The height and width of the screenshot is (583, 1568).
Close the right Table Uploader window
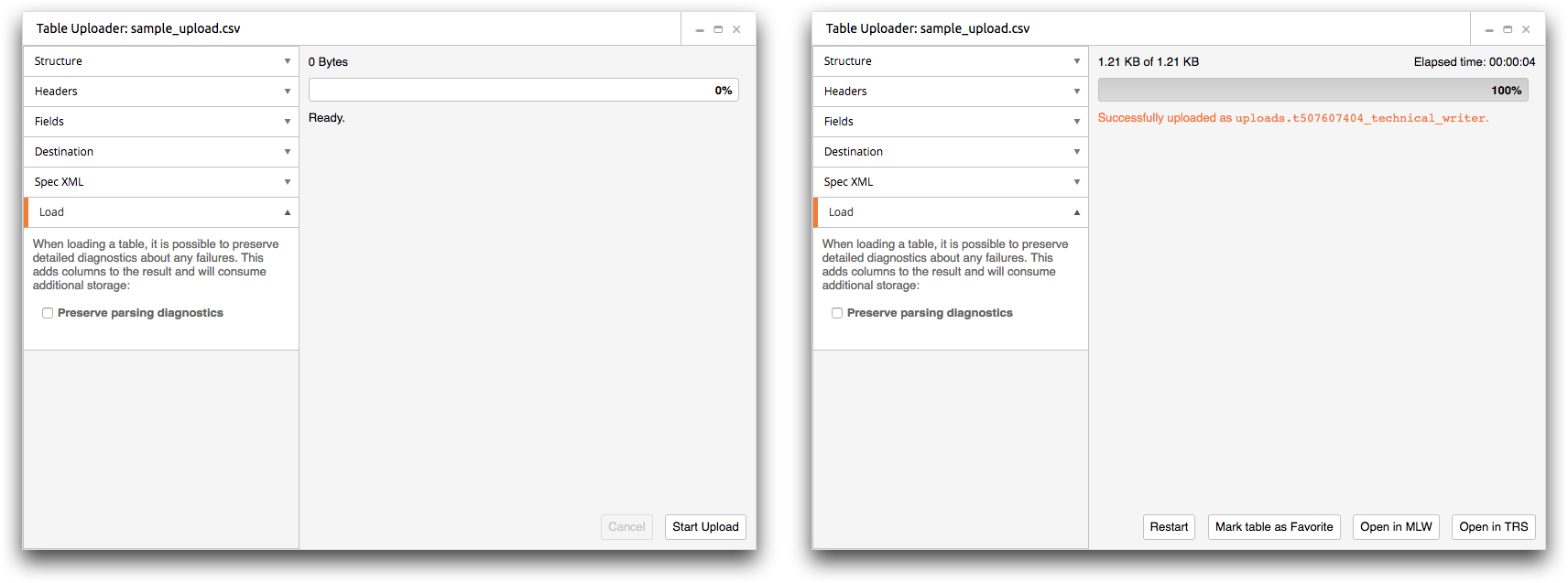pos(1526,29)
